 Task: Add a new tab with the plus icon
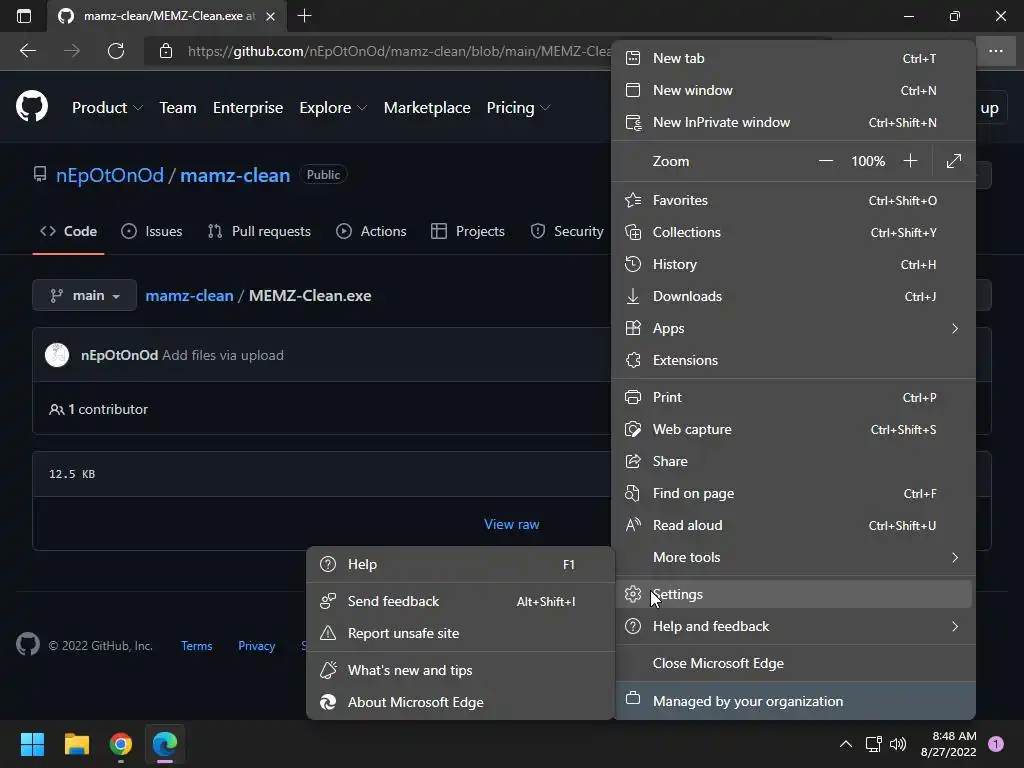pyautogui.click(x=304, y=16)
